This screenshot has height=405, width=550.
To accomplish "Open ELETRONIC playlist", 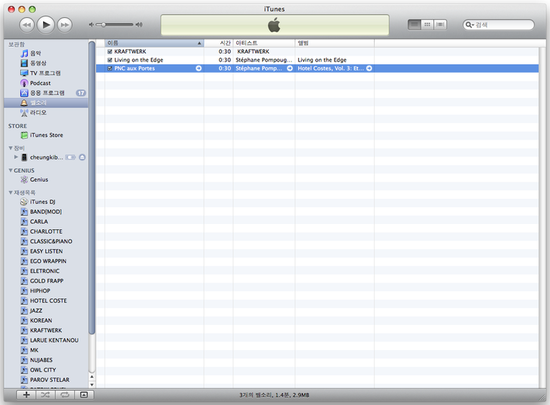I will [45, 271].
